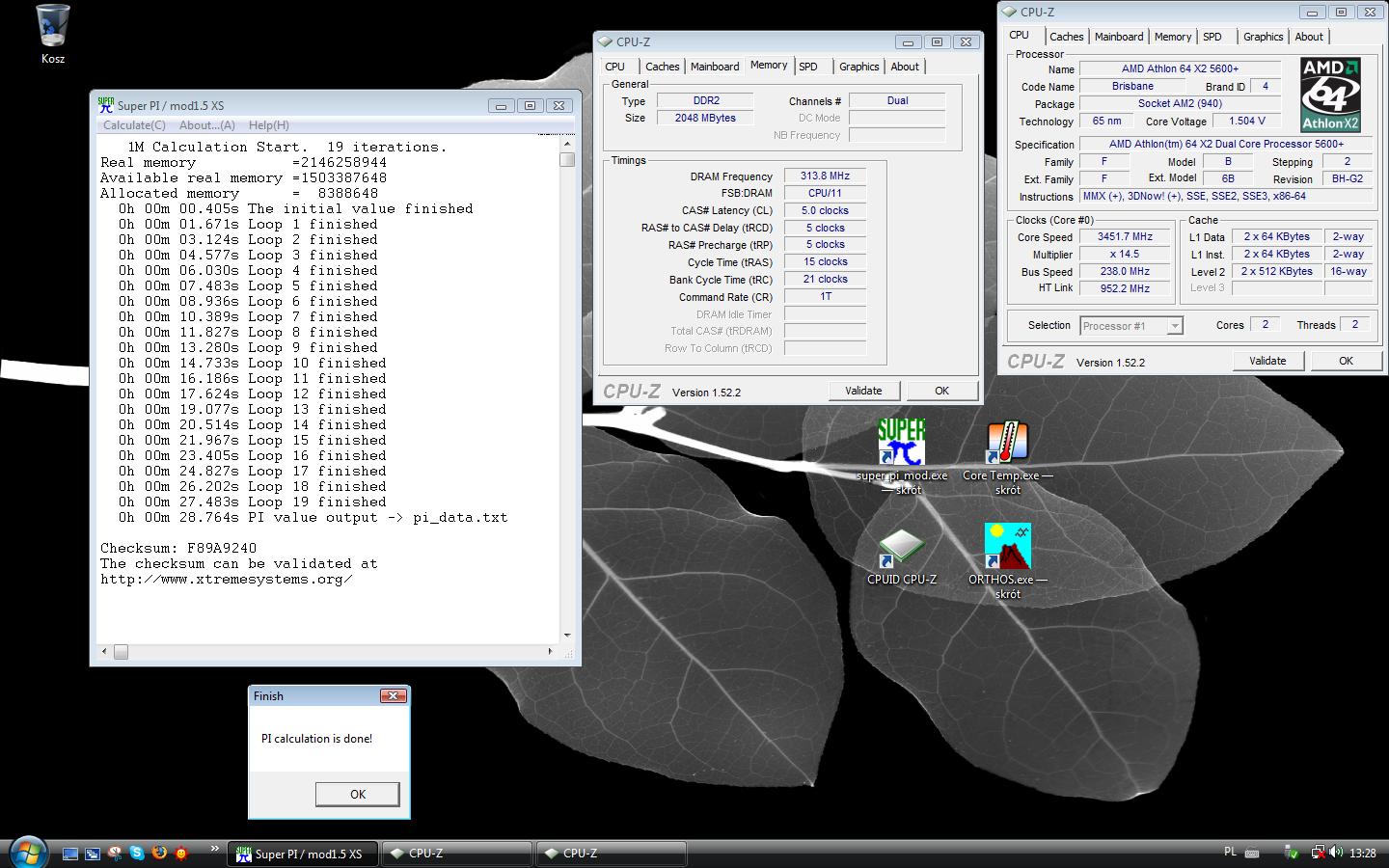Open the ORTHOS.exe desktop shortcut
1389x868 pixels.
1007,547
